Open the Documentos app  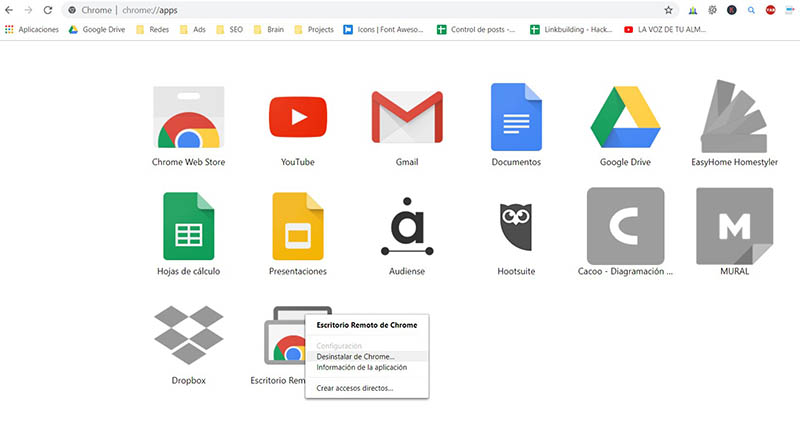point(516,117)
